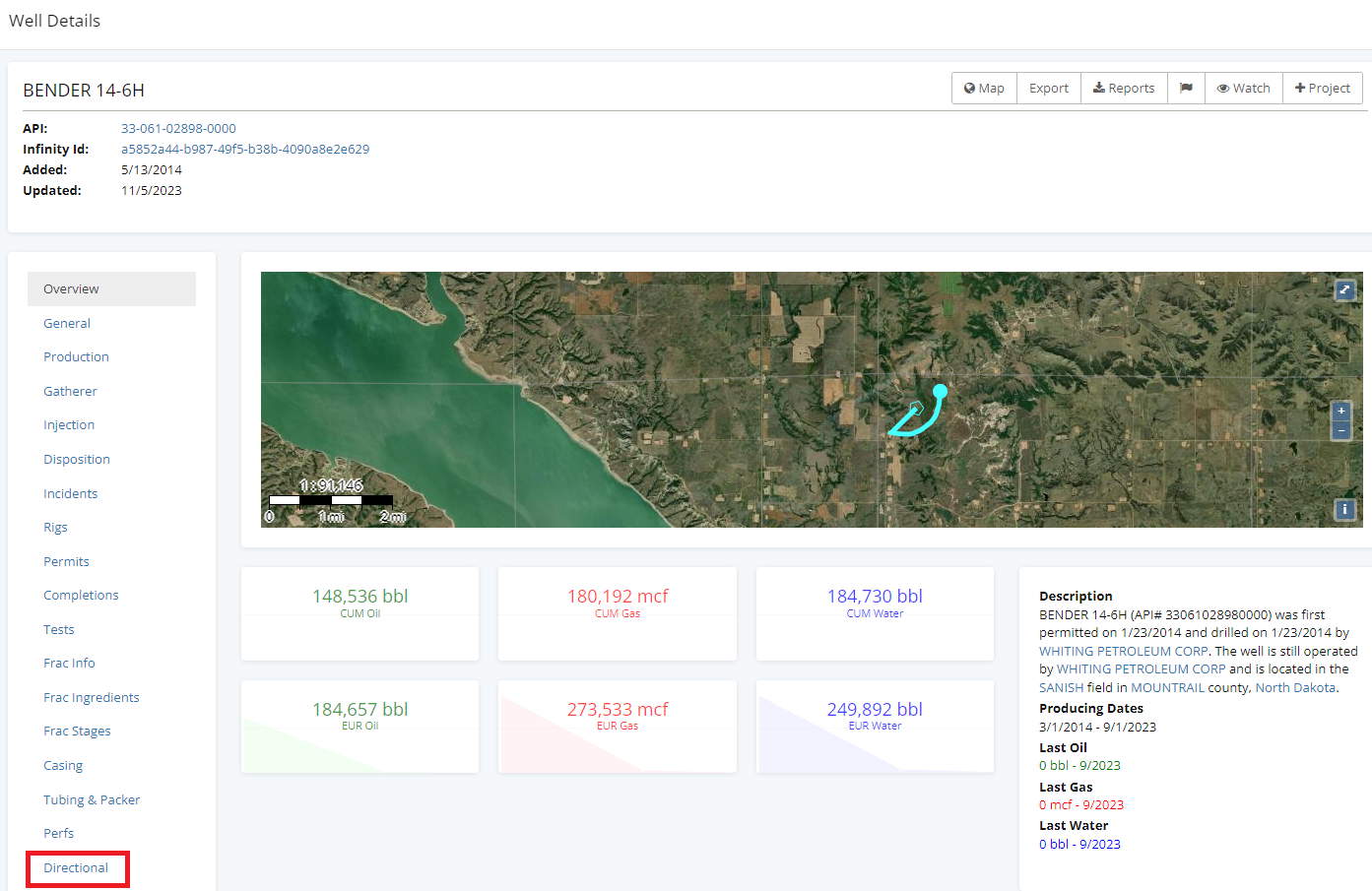1372x891 pixels.
Task: Expand the map to fullscreen
Action: coord(1344,289)
